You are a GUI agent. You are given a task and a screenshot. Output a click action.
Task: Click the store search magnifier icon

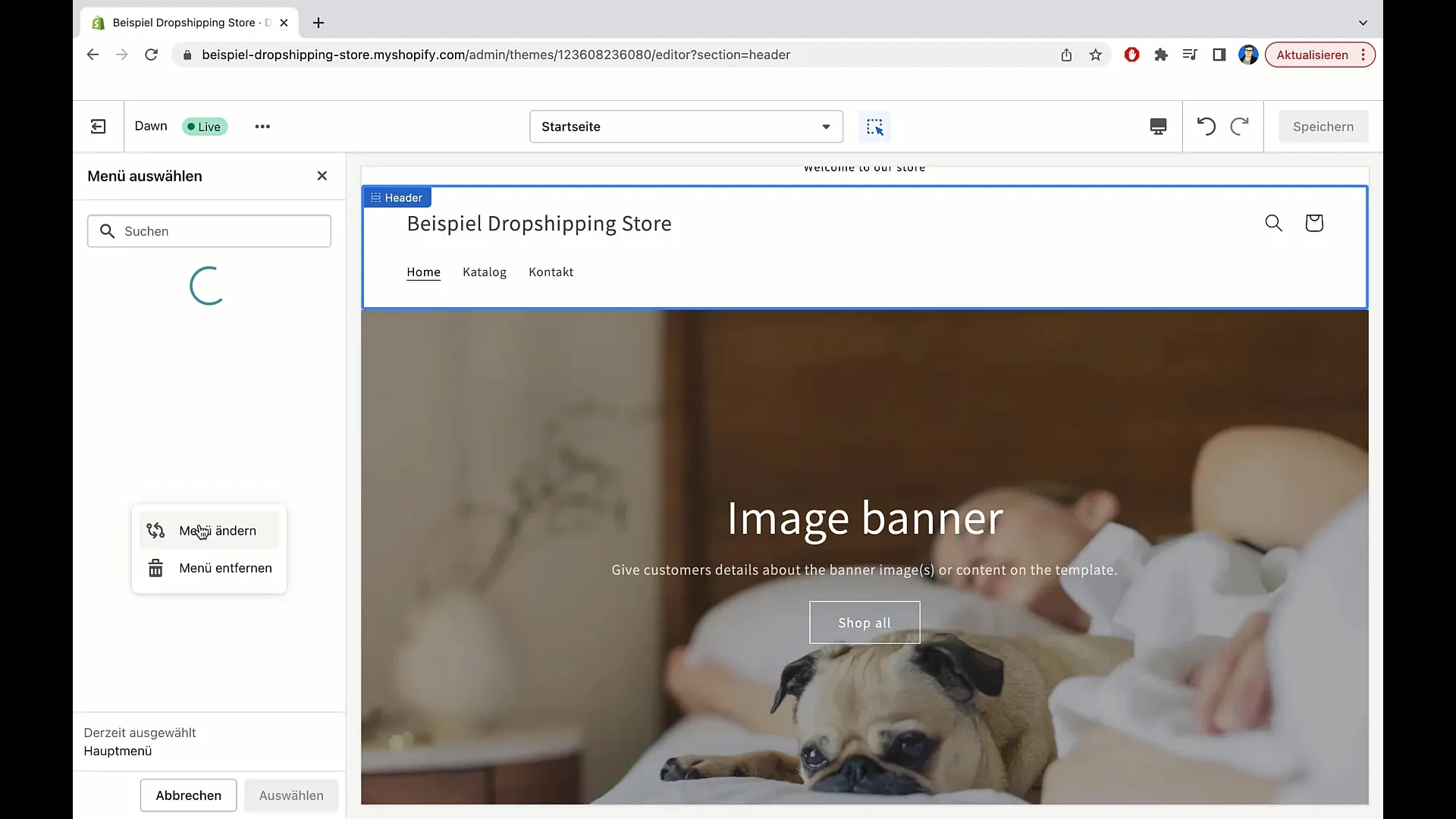[x=1274, y=223]
